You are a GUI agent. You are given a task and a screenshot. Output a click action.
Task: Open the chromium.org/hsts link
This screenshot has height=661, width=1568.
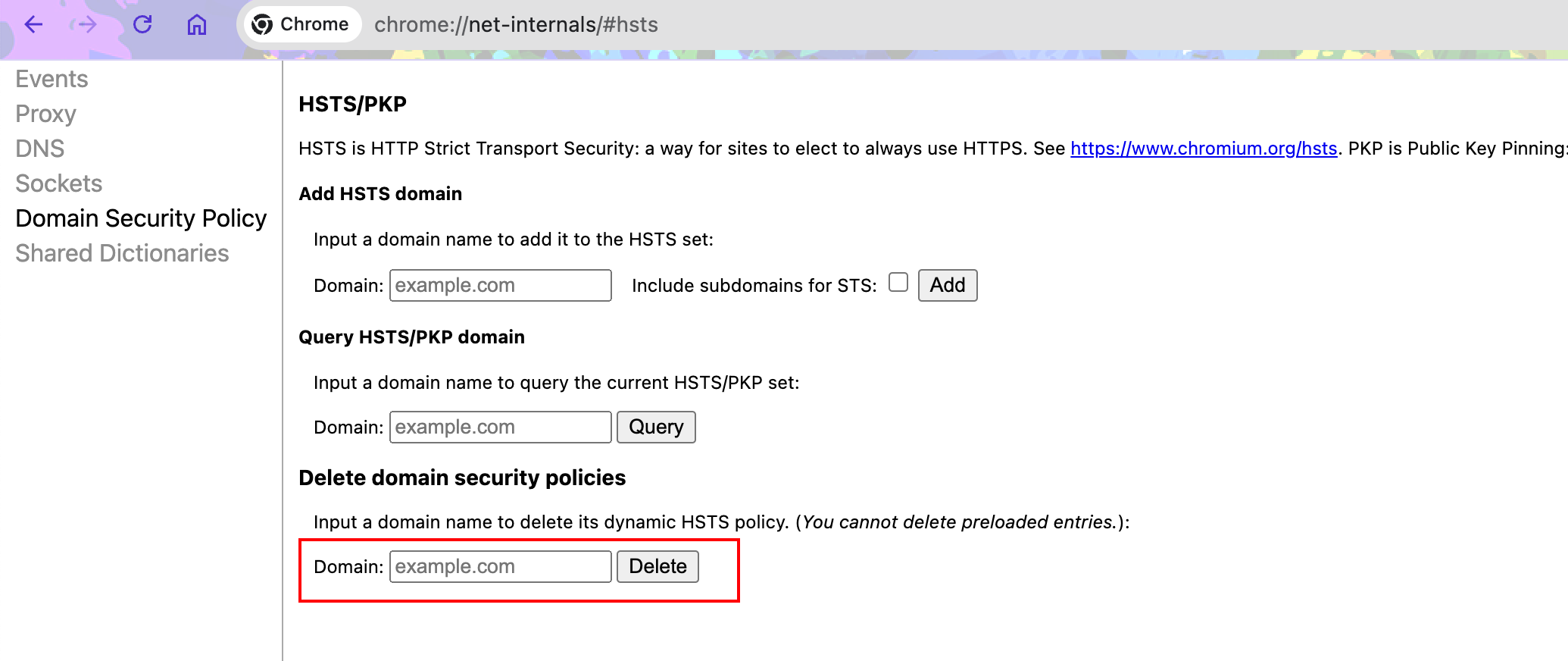coord(1204,149)
